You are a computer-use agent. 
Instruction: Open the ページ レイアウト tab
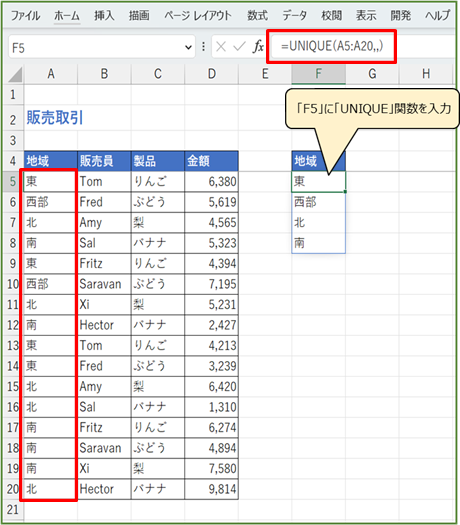click(x=198, y=15)
